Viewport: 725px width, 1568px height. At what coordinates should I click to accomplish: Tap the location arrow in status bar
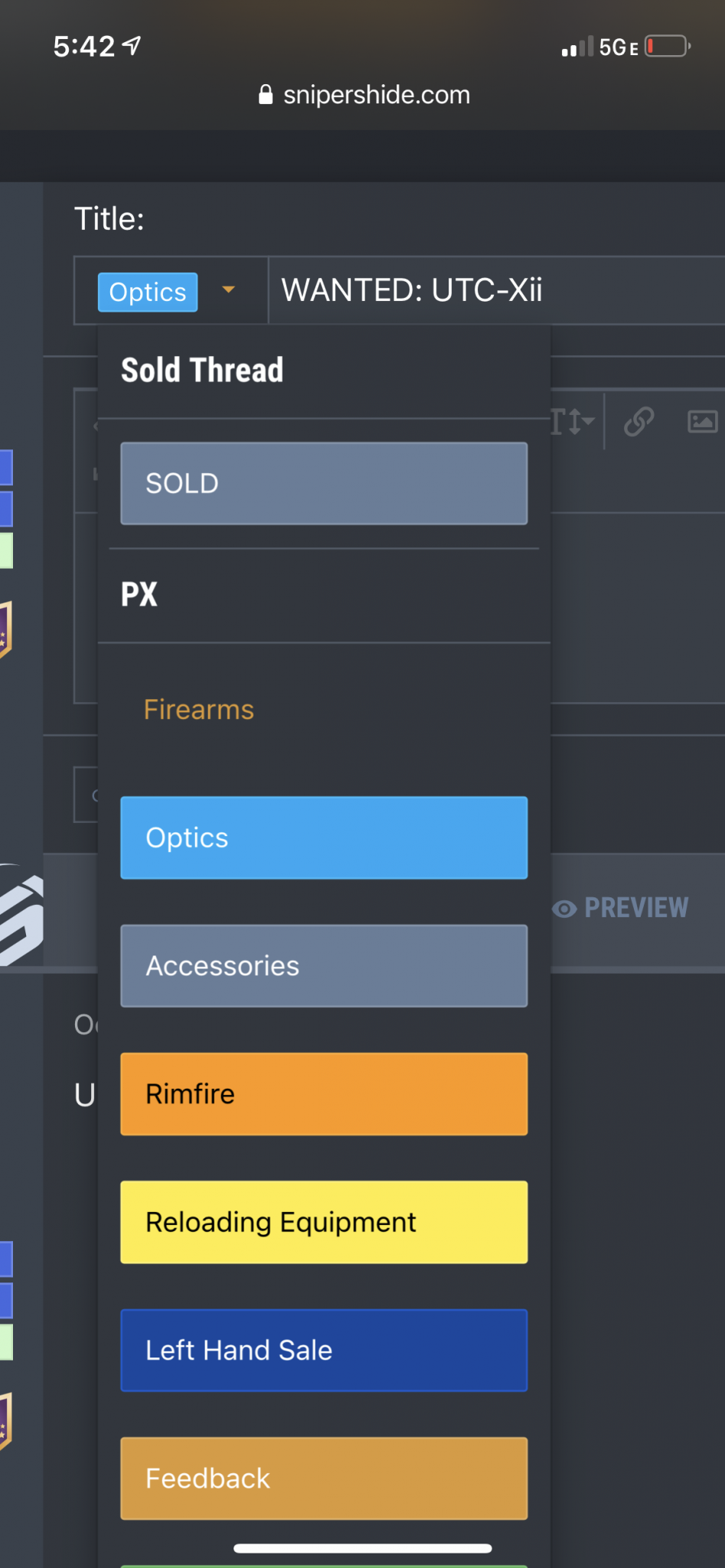132,46
